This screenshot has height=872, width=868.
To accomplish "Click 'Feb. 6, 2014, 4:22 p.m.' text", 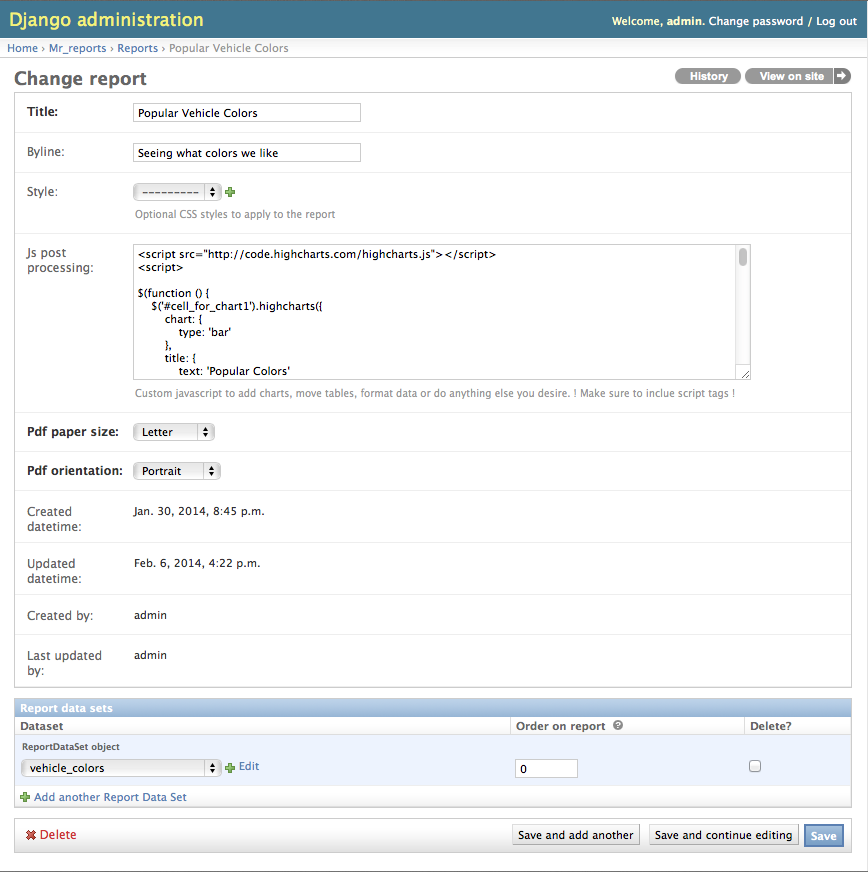I will 197,563.
